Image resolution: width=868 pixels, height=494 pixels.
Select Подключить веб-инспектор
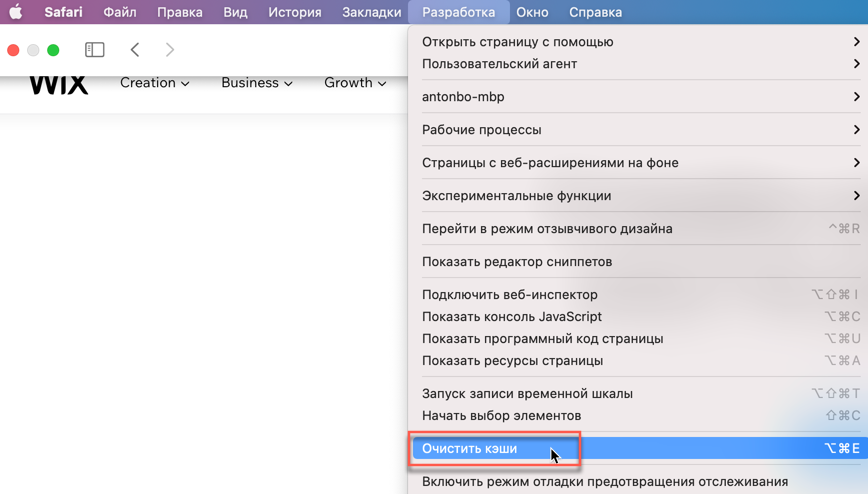click(640, 295)
